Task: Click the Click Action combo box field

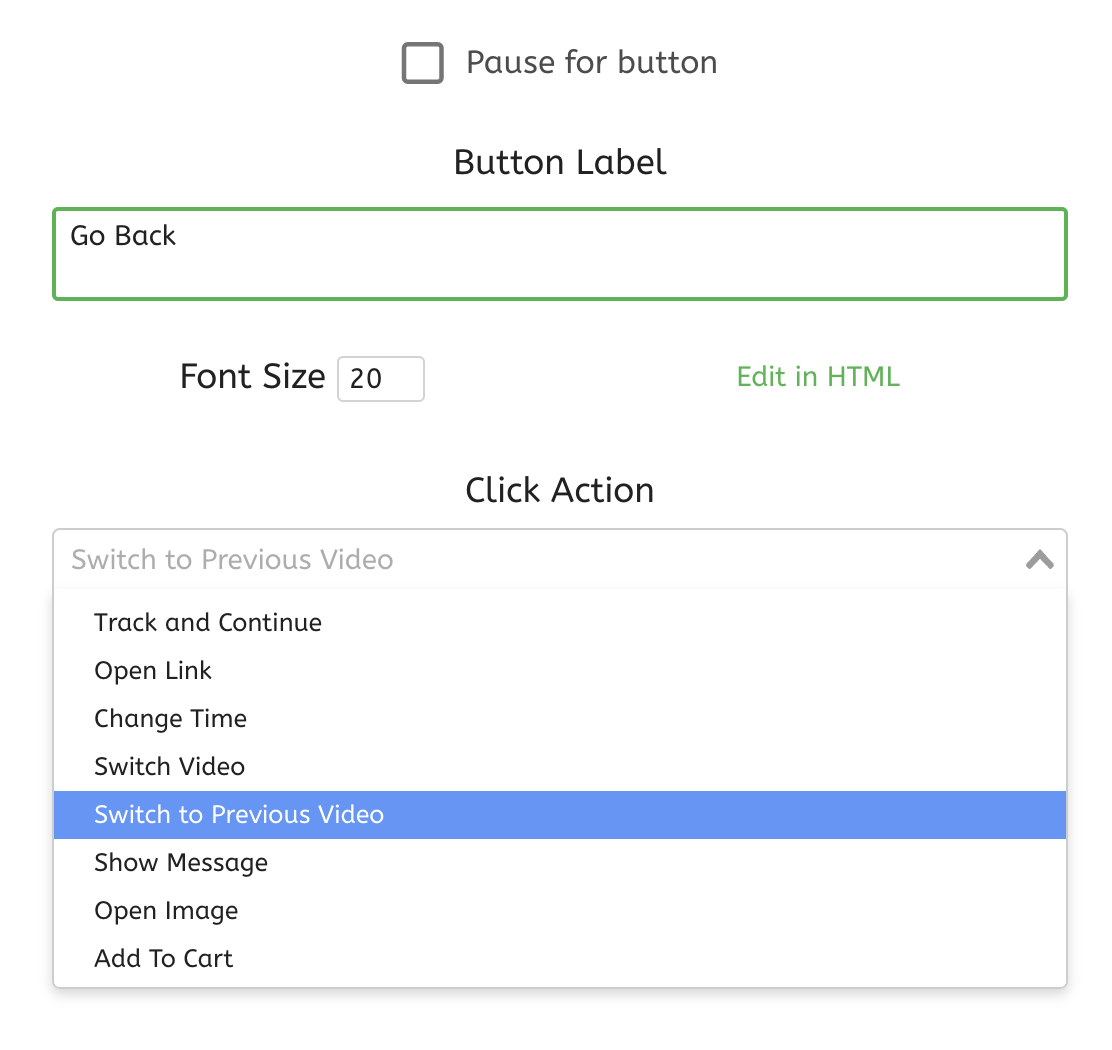Action: point(540,559)
